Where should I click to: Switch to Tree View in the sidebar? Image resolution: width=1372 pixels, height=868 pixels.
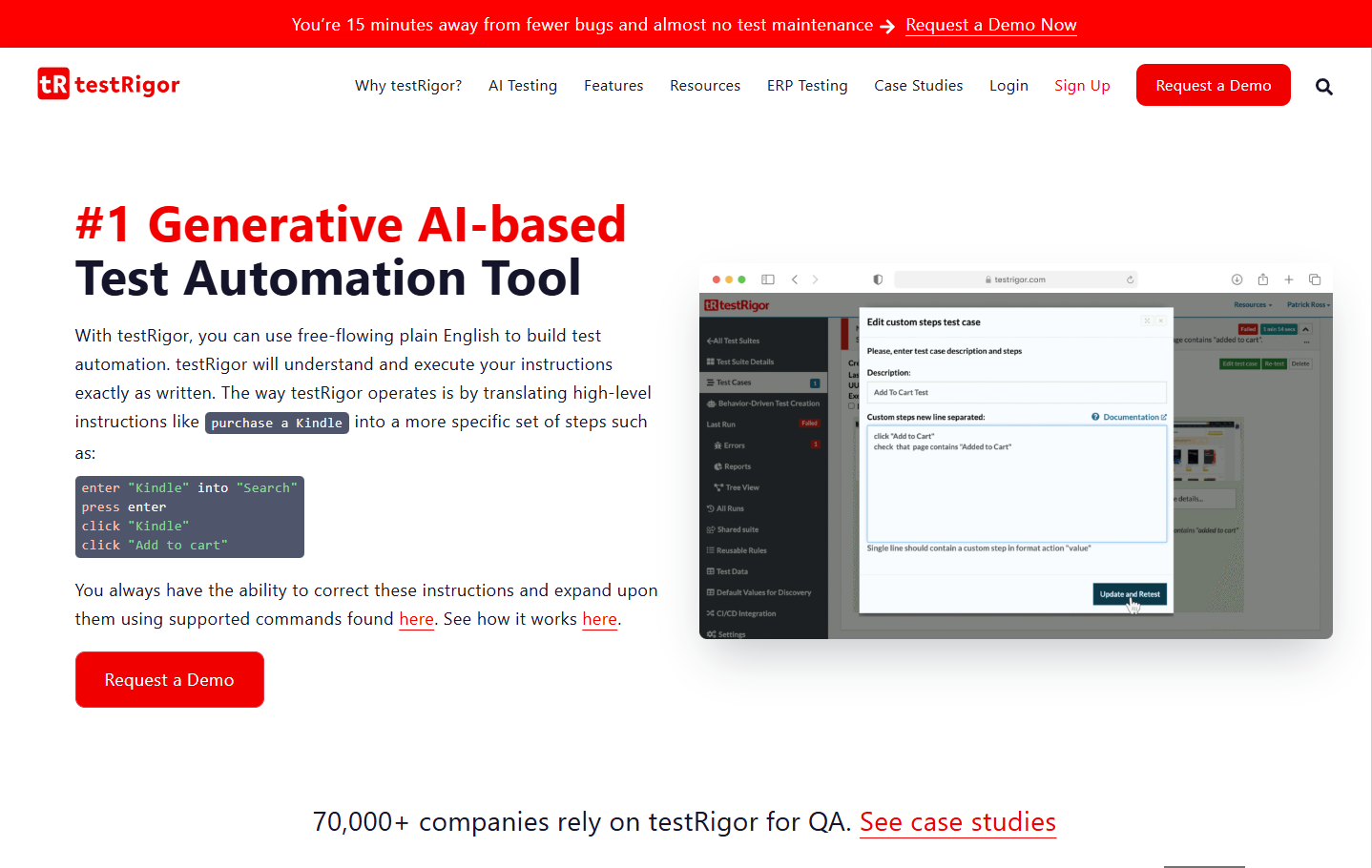[x=739, y=487]
